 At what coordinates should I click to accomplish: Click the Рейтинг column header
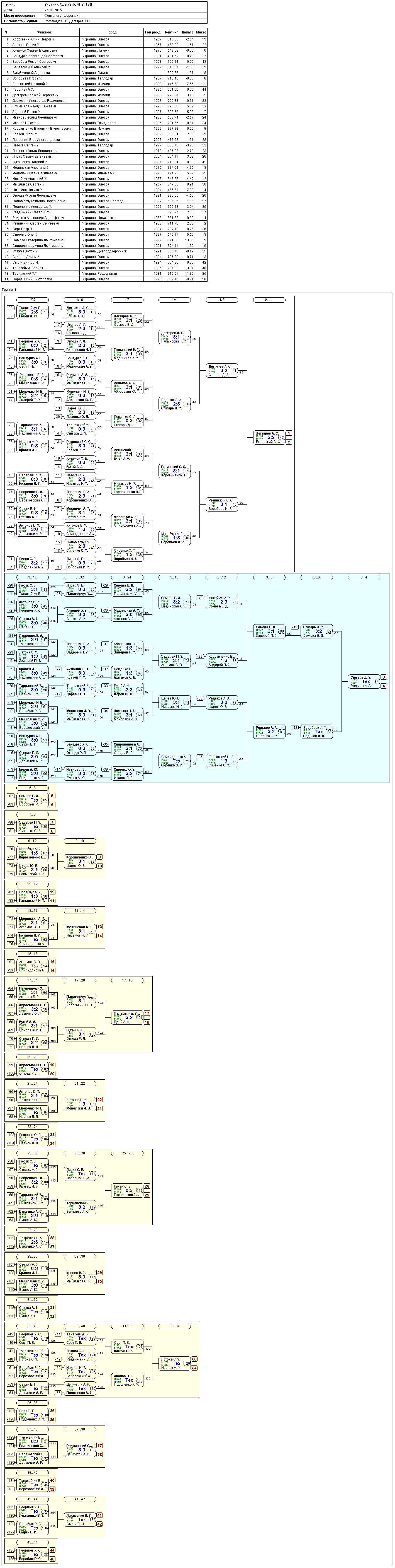[x=171, y=32]
